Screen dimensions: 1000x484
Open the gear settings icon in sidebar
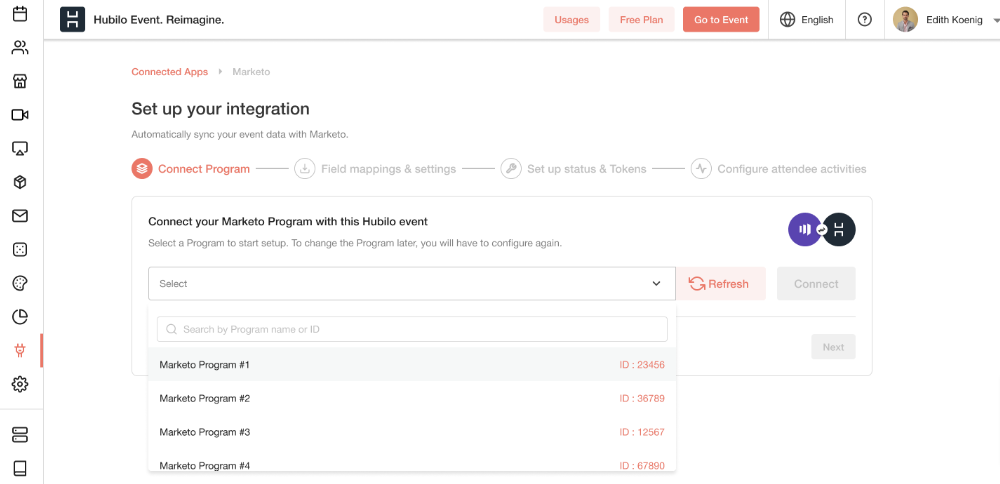tap(20, 384)
